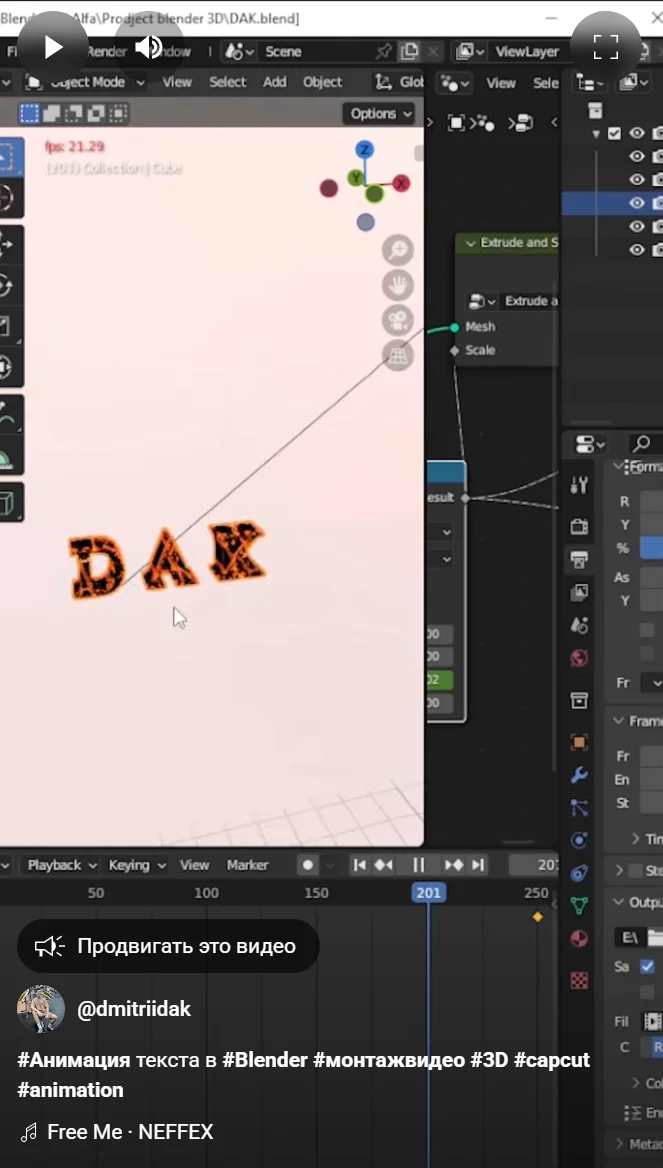Open the Output properties printer tab

pos(580,559)
